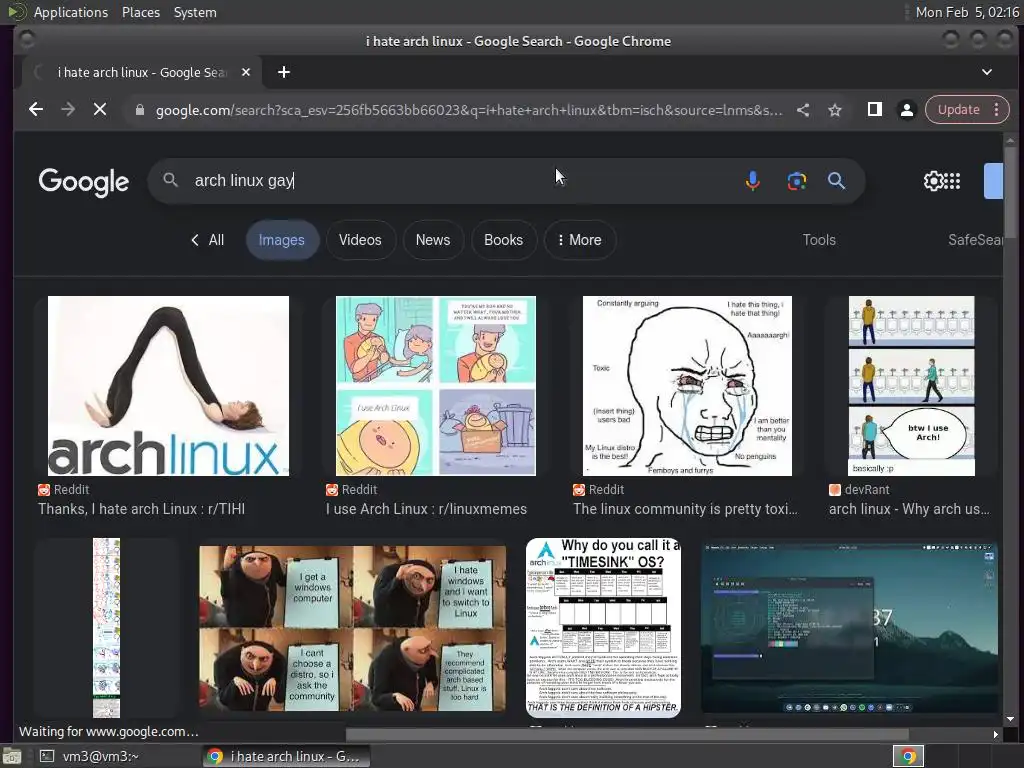The image size is (1024, 768).
Task: Open 'arch linux - Why arch us...' link
Action: coord(909,509)
